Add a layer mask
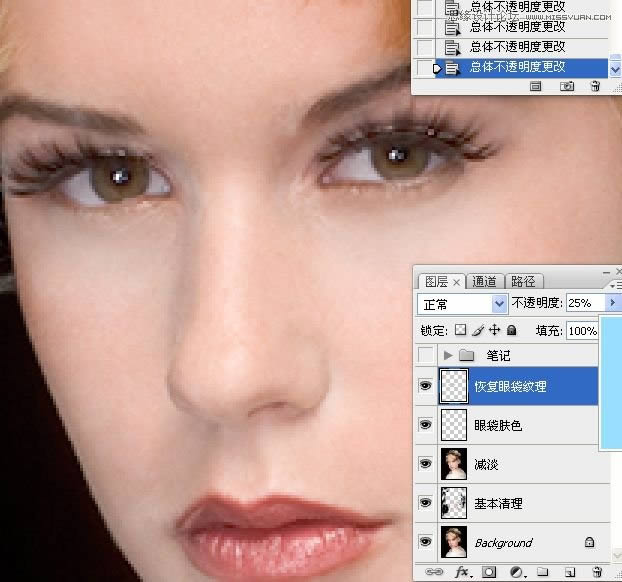This screenshot has width=622, height=582. (x=491, y=572)
